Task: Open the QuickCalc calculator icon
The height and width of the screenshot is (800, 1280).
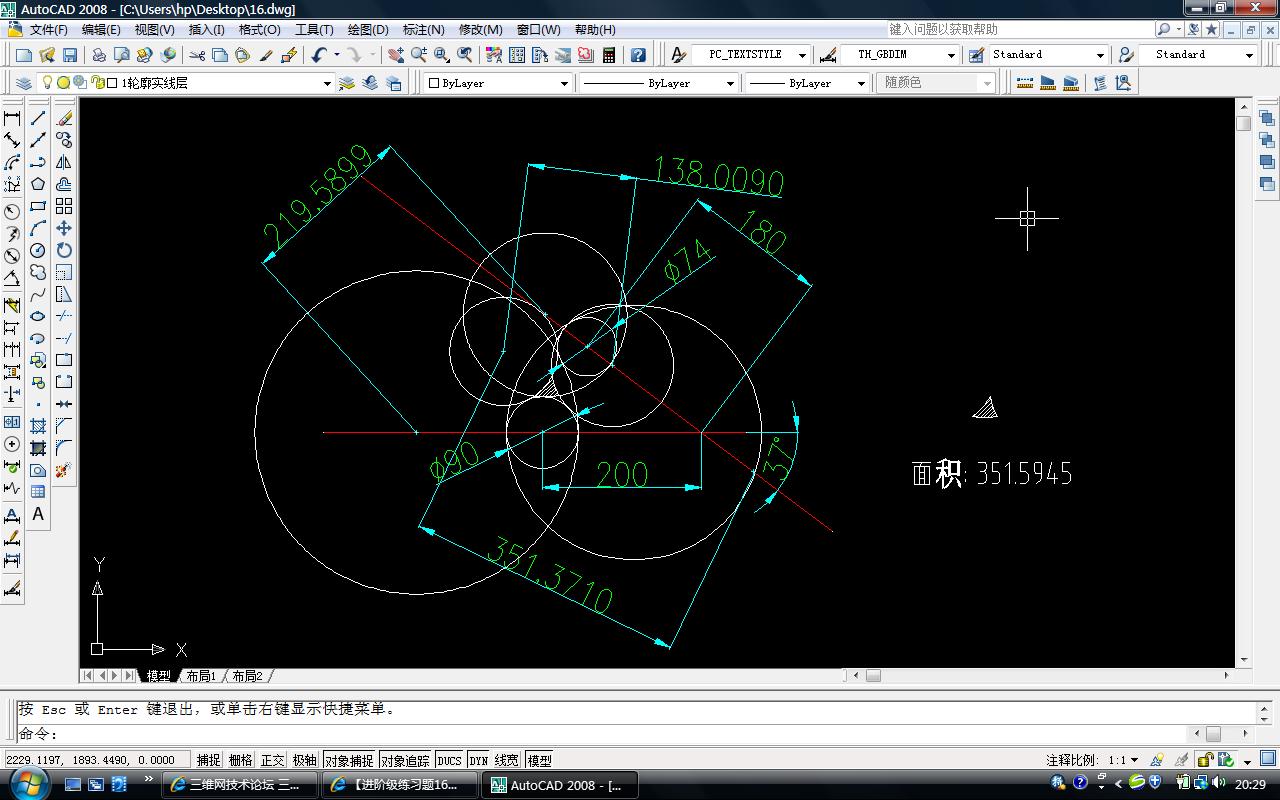Action: tap(609, 55)
